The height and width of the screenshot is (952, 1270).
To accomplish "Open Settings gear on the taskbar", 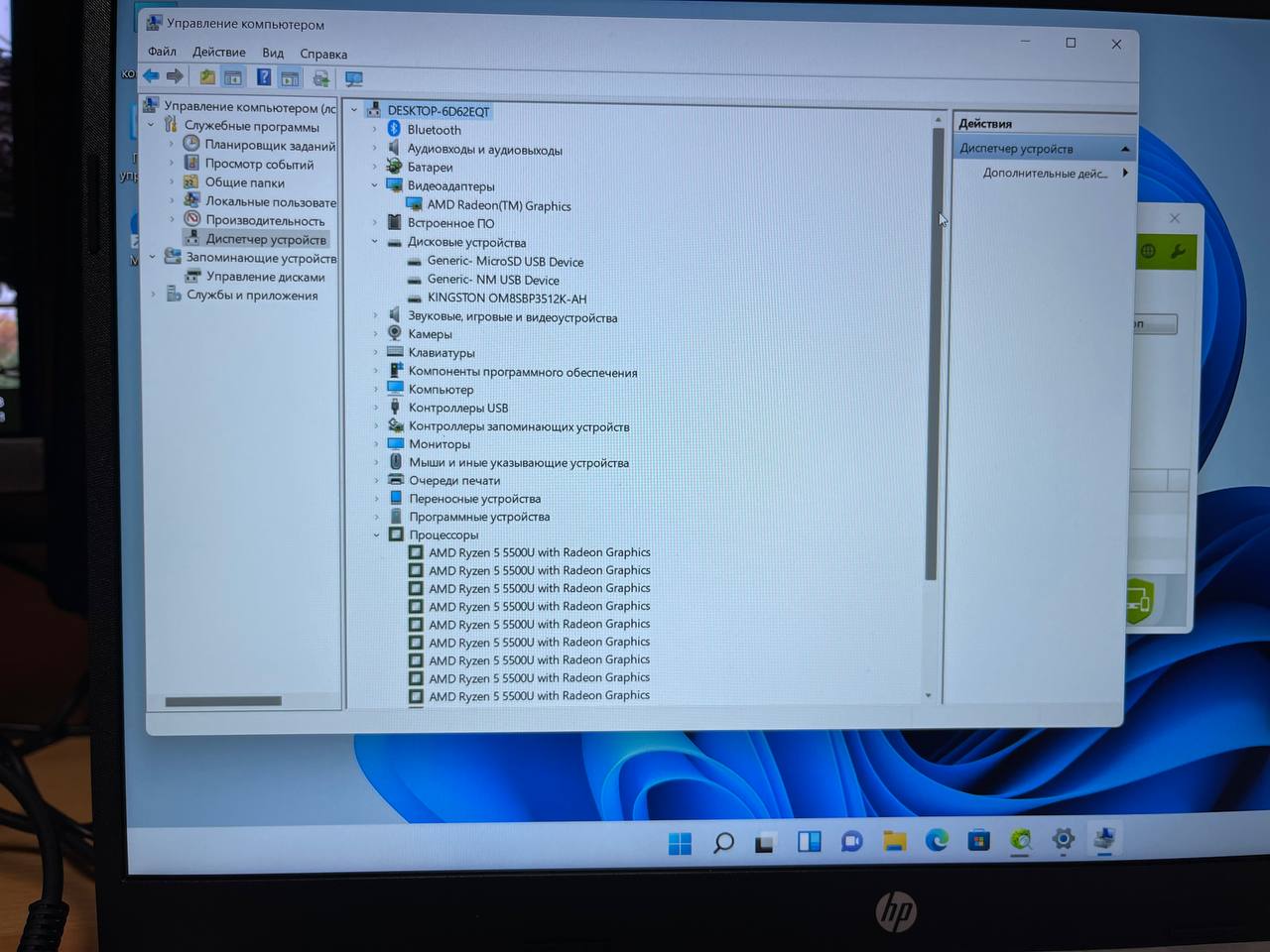I will [x=1063, y=840].
